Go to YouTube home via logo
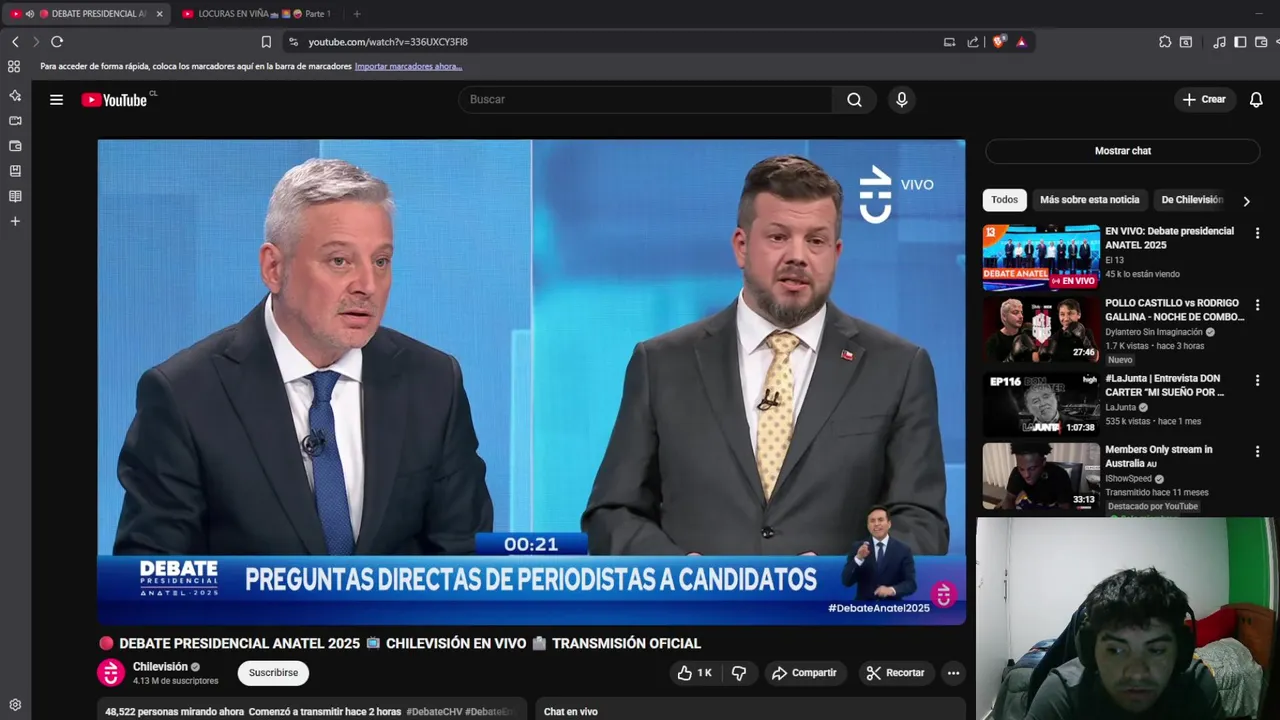Image resolution: width=1280 pixels, height=720 pixels. 114,100
